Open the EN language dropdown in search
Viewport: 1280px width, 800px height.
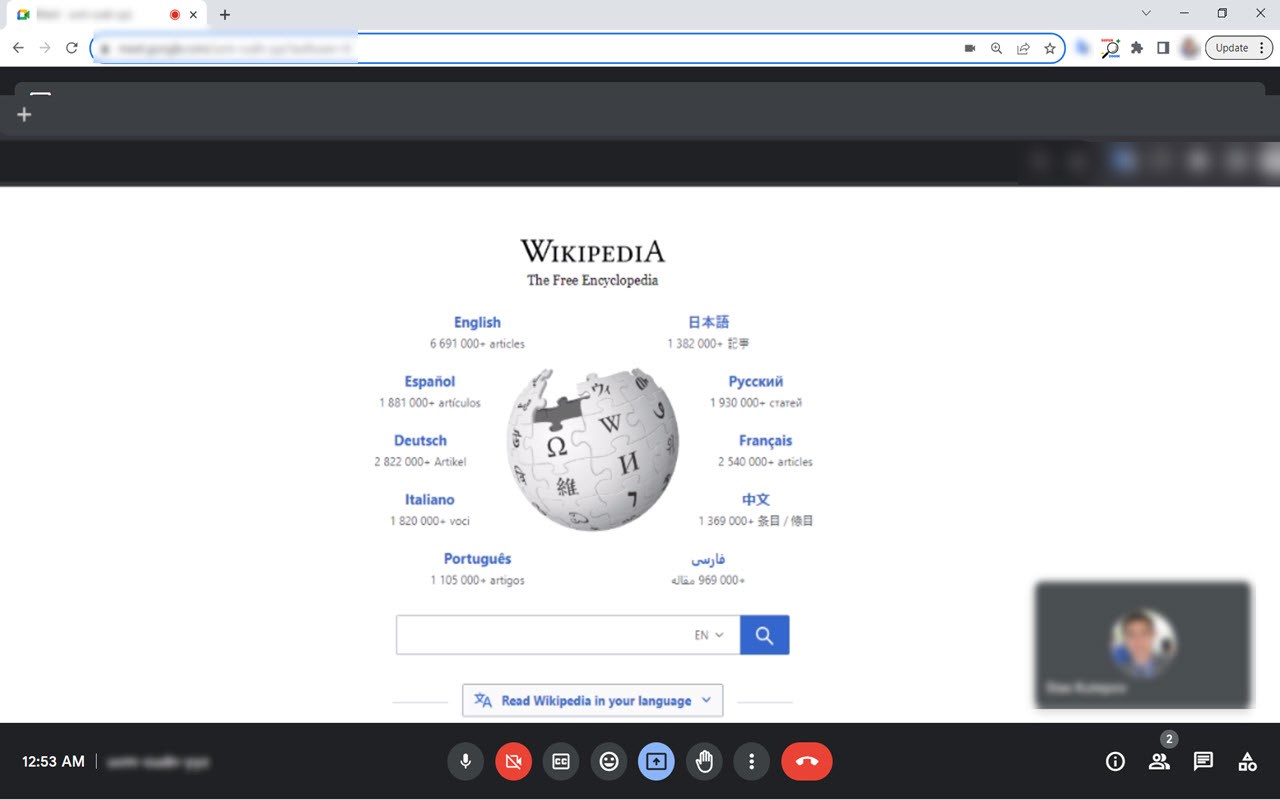[x=709, y=635]
